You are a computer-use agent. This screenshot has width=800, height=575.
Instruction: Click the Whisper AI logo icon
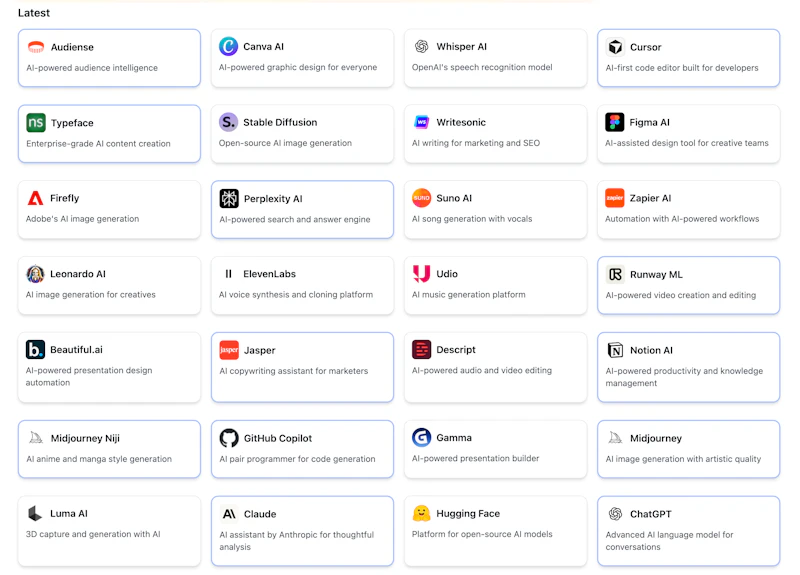pyautogui.click(x=421, y=46)
